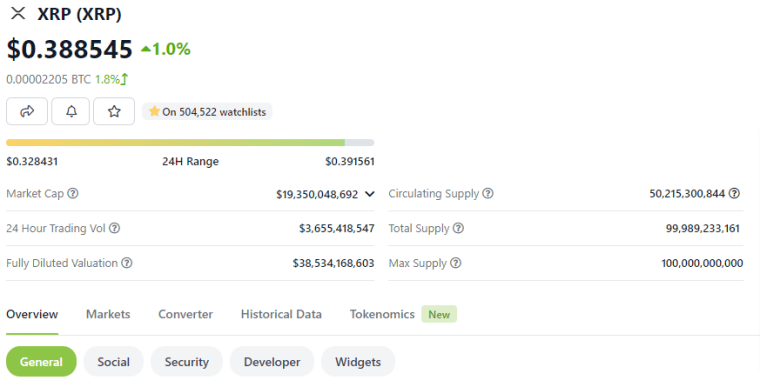
Task: Go to Historical Data tab
Action: coord(281,314)
